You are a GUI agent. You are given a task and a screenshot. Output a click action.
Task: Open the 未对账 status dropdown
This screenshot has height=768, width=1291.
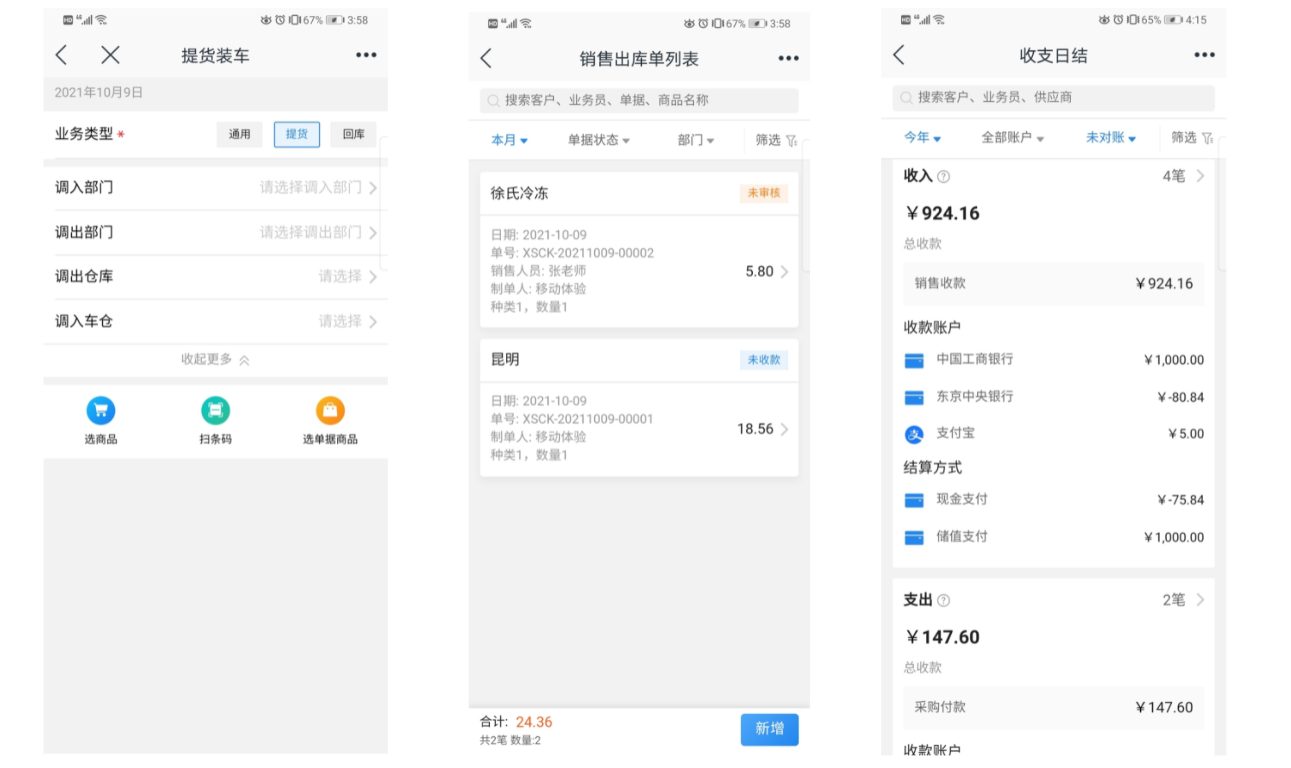1111,138
